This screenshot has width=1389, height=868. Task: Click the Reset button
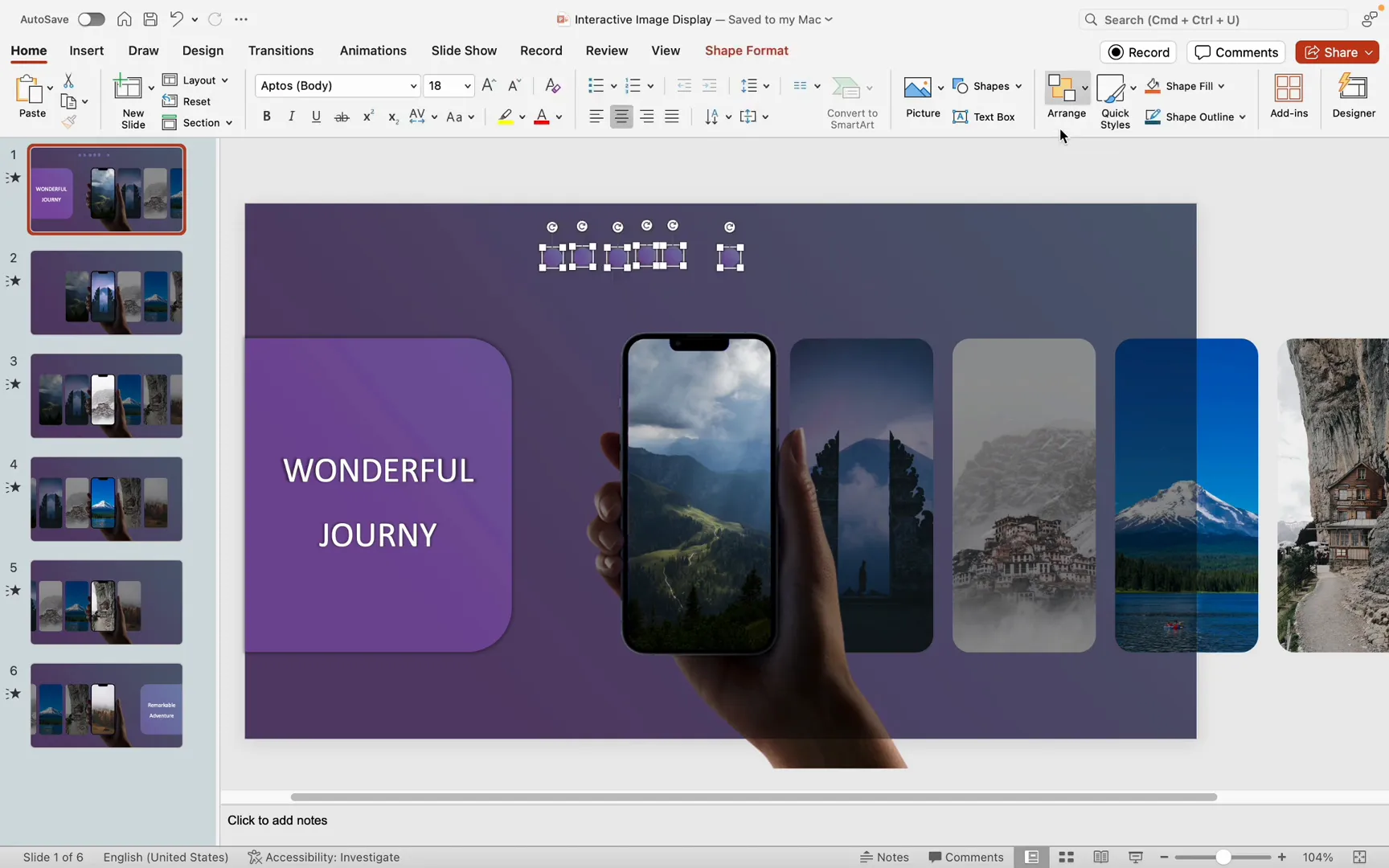point(187,101)
